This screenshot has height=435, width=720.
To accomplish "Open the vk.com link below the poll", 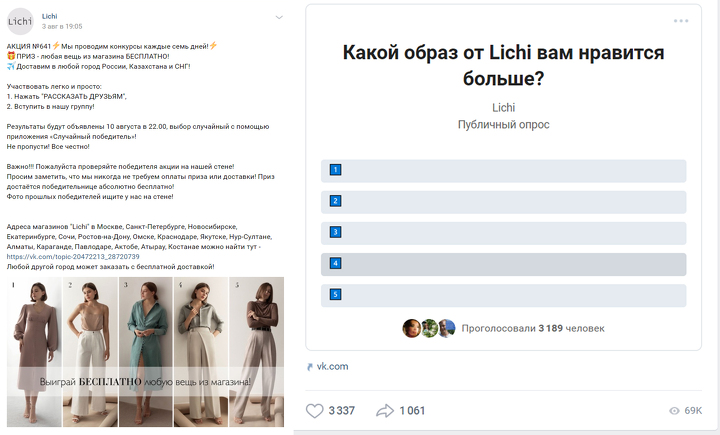I will (x=332, y=367).
